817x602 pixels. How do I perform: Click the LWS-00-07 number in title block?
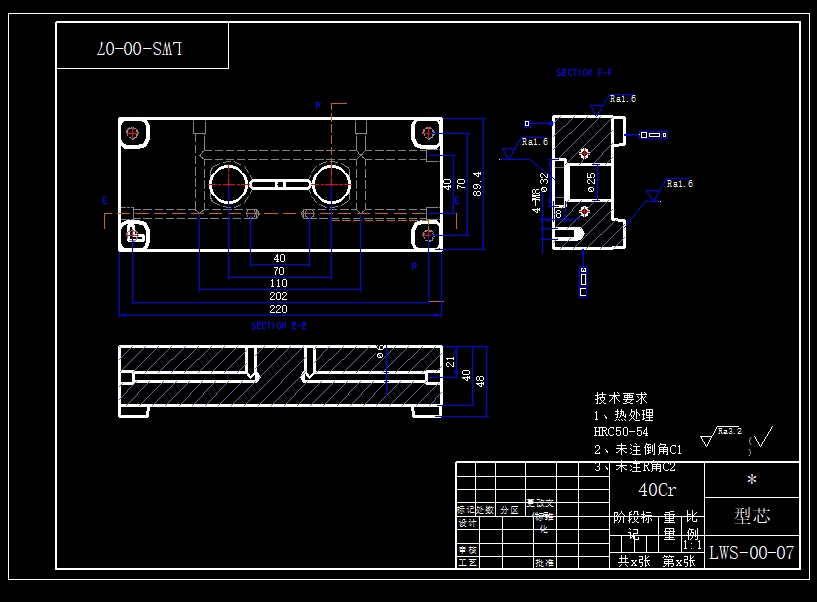click(x=752, y=552)
